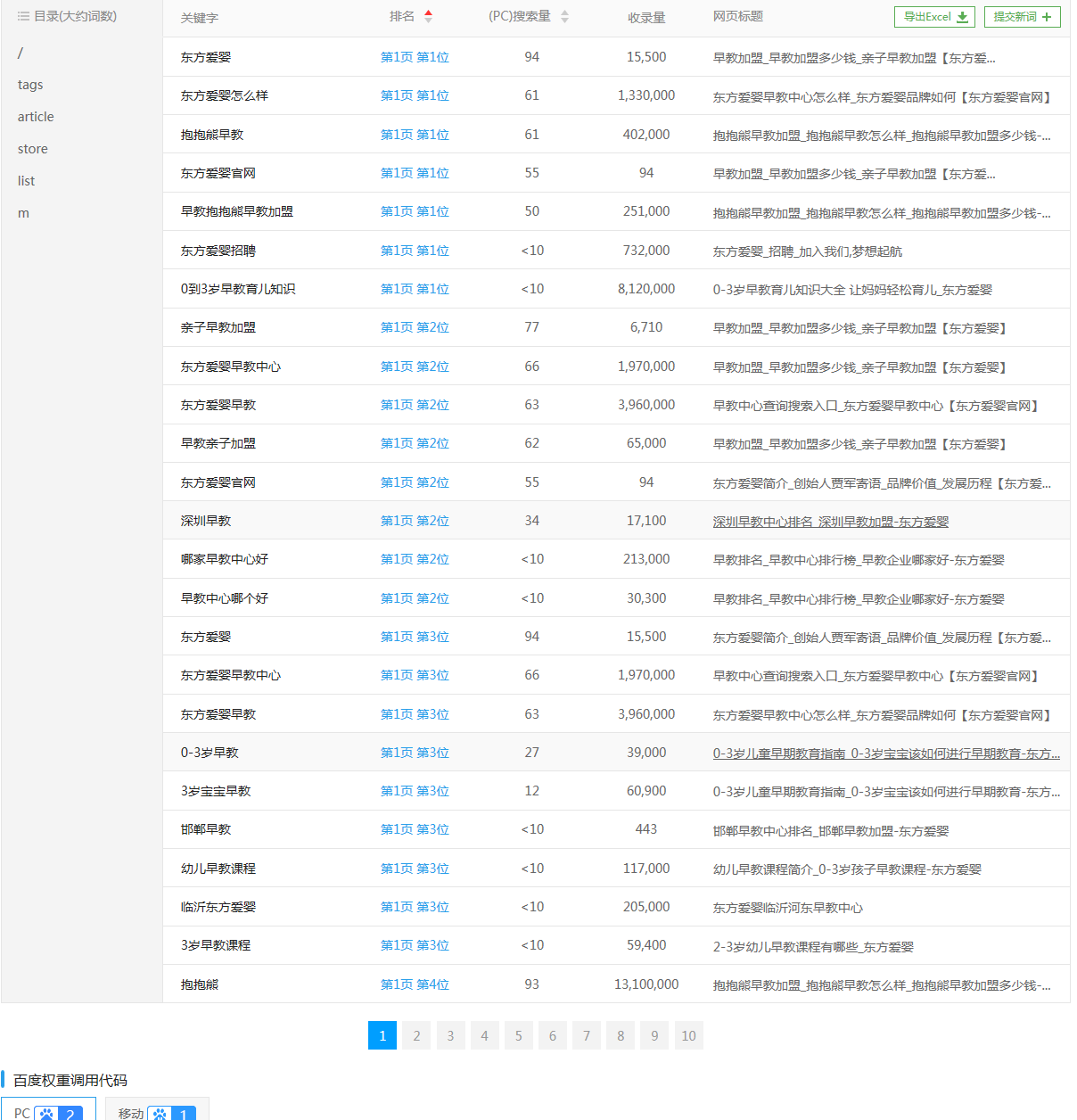Select tags in the left sidebar

coord(30,84)
